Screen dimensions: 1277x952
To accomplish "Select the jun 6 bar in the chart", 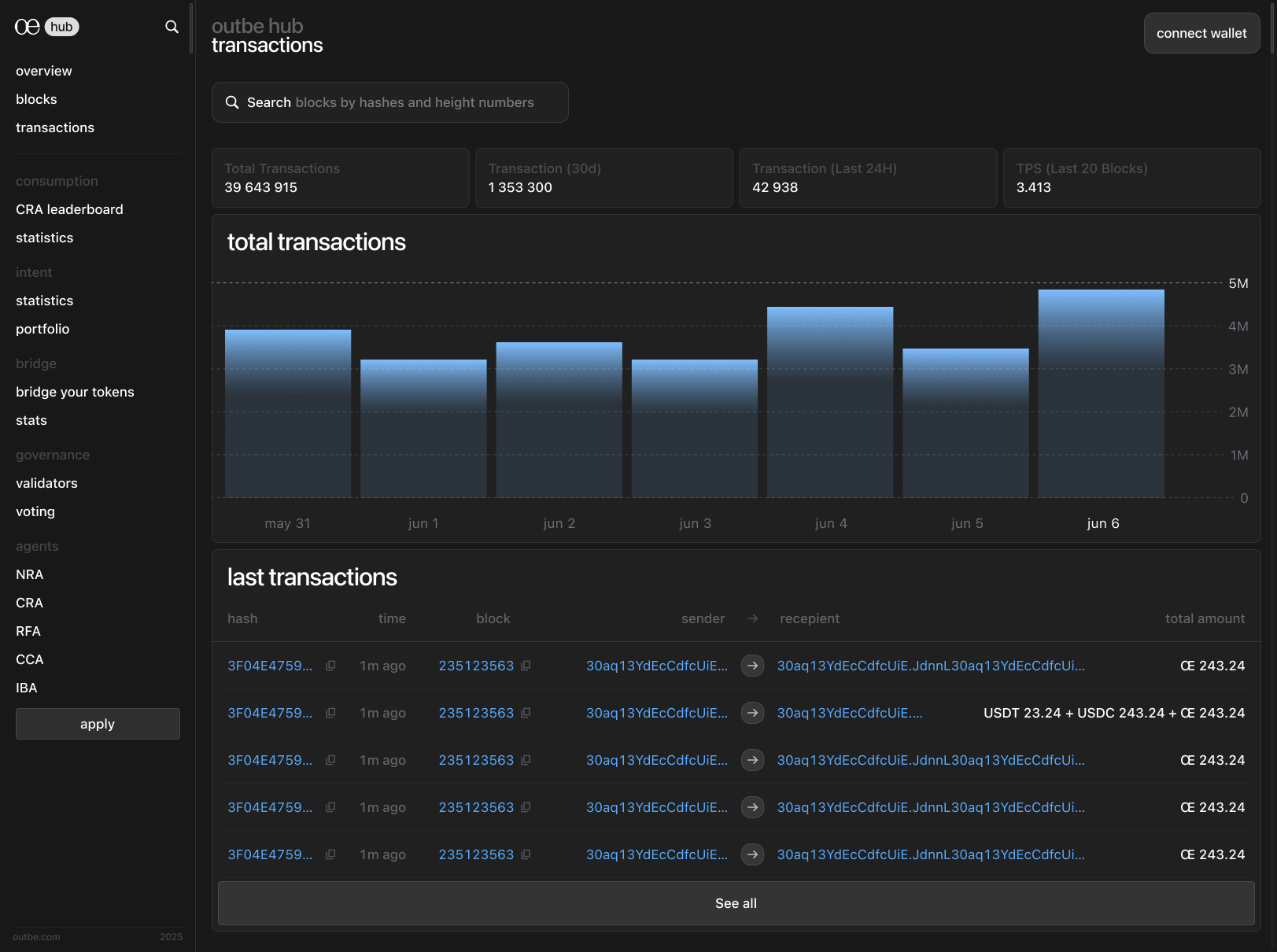I will (x=1102, y=393).
